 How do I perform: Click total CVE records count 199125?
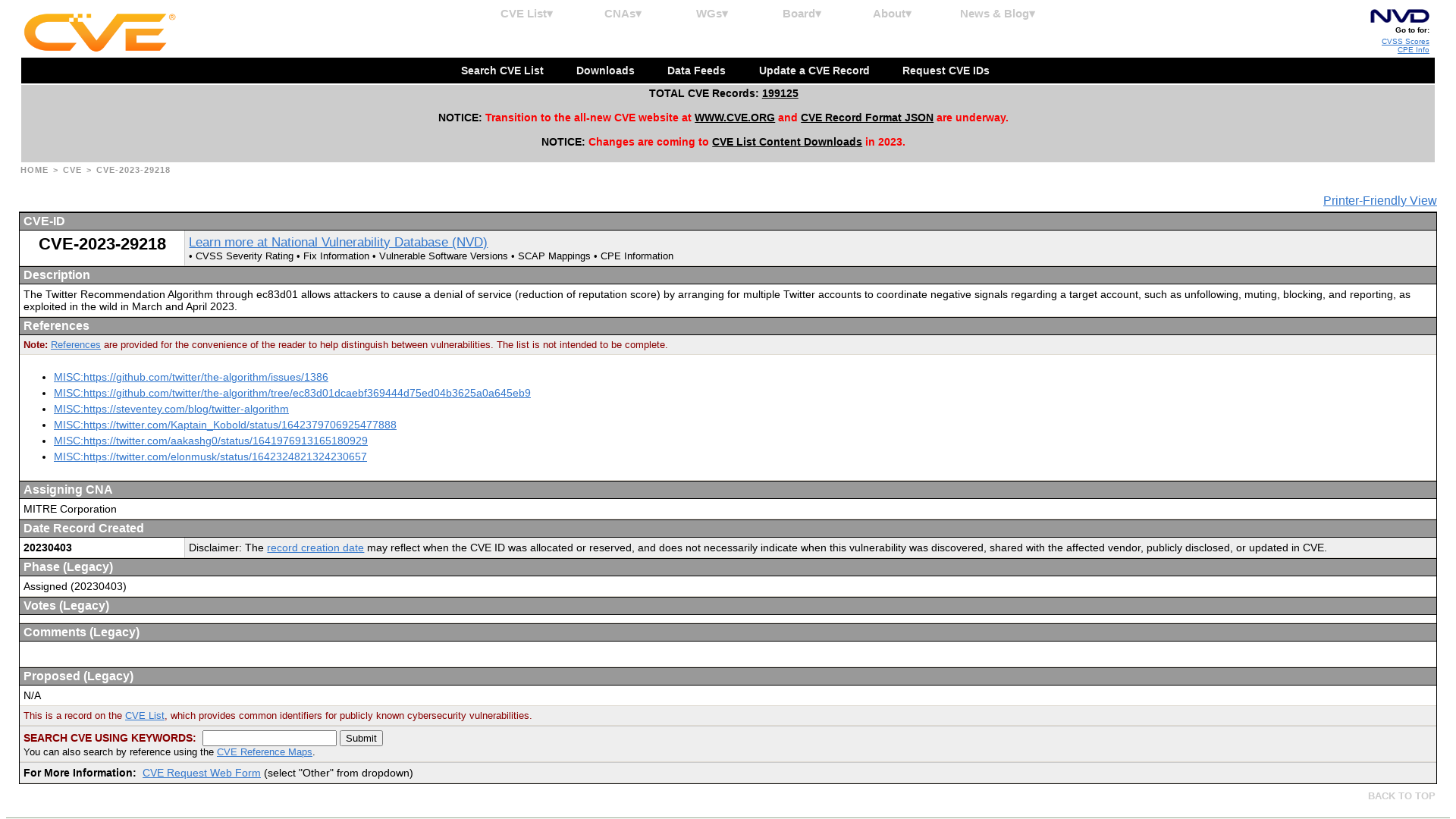(x=780, y=93)
